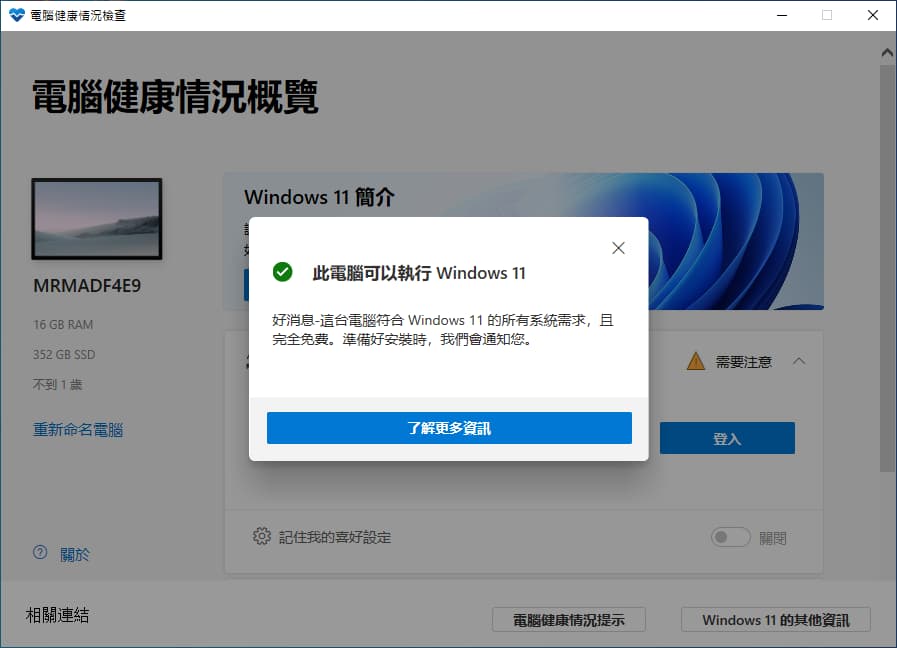897x648 pixels.
Task: Open the 重新命名電腦 link
Action: [78, 430]
